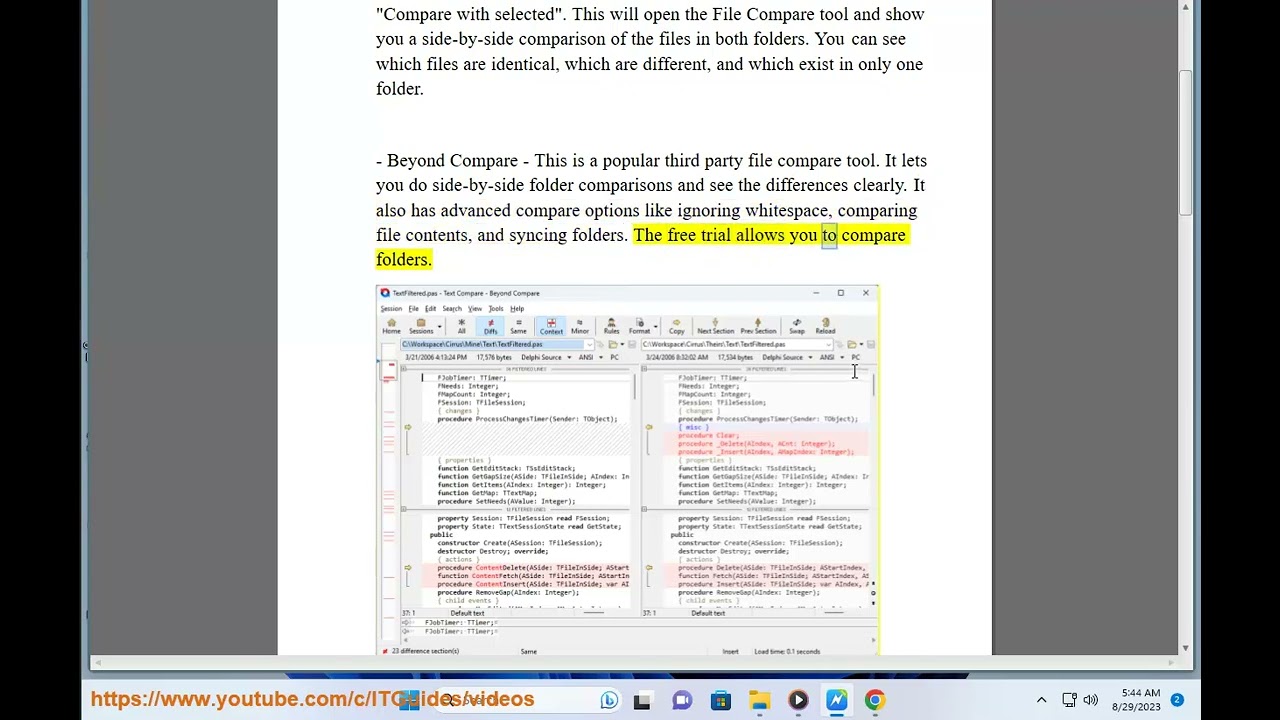1280x720 pixels.
Task: Open Session menu in Beyond Compare
Action: pyautogui.click(x=391, y=309)
